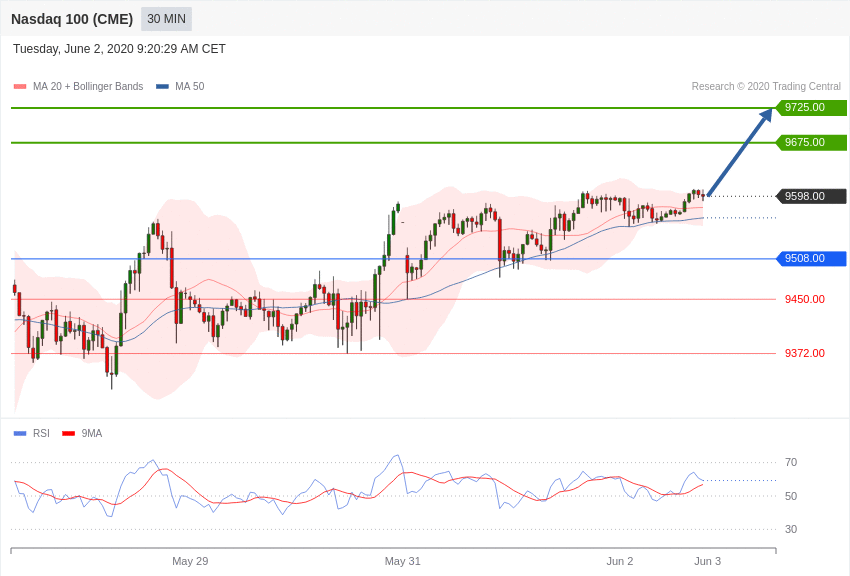Click the Jun 2 date axis label
Image resolution: width=850 pixels, height=576 pixels.
(620, 561)
